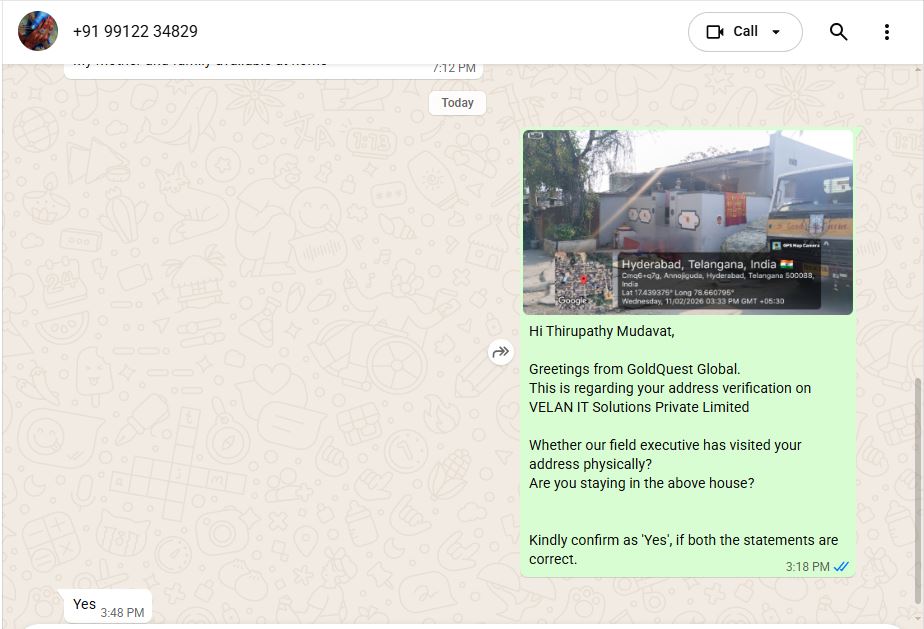Forward the address verification message
924x629 pixels.
500,352
